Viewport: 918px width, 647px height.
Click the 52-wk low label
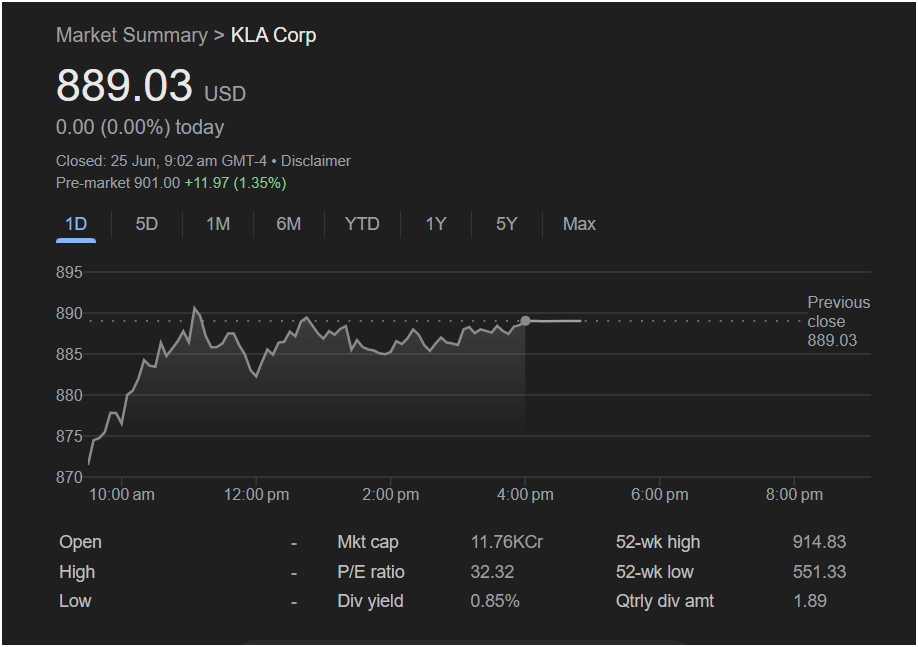[655, 572]
